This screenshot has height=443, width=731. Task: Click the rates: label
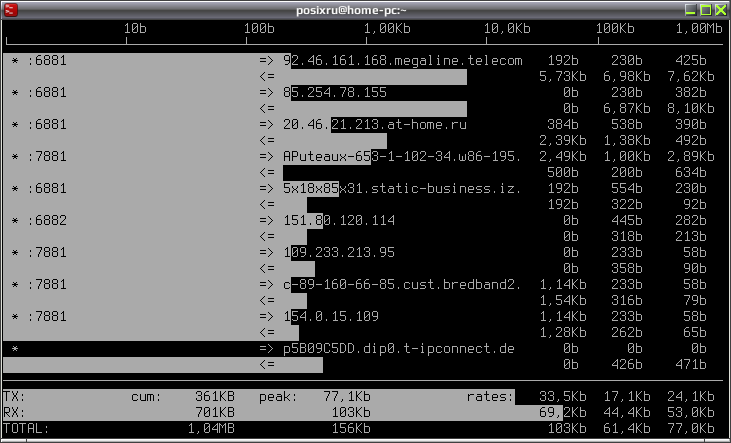[x=490, y=396]
